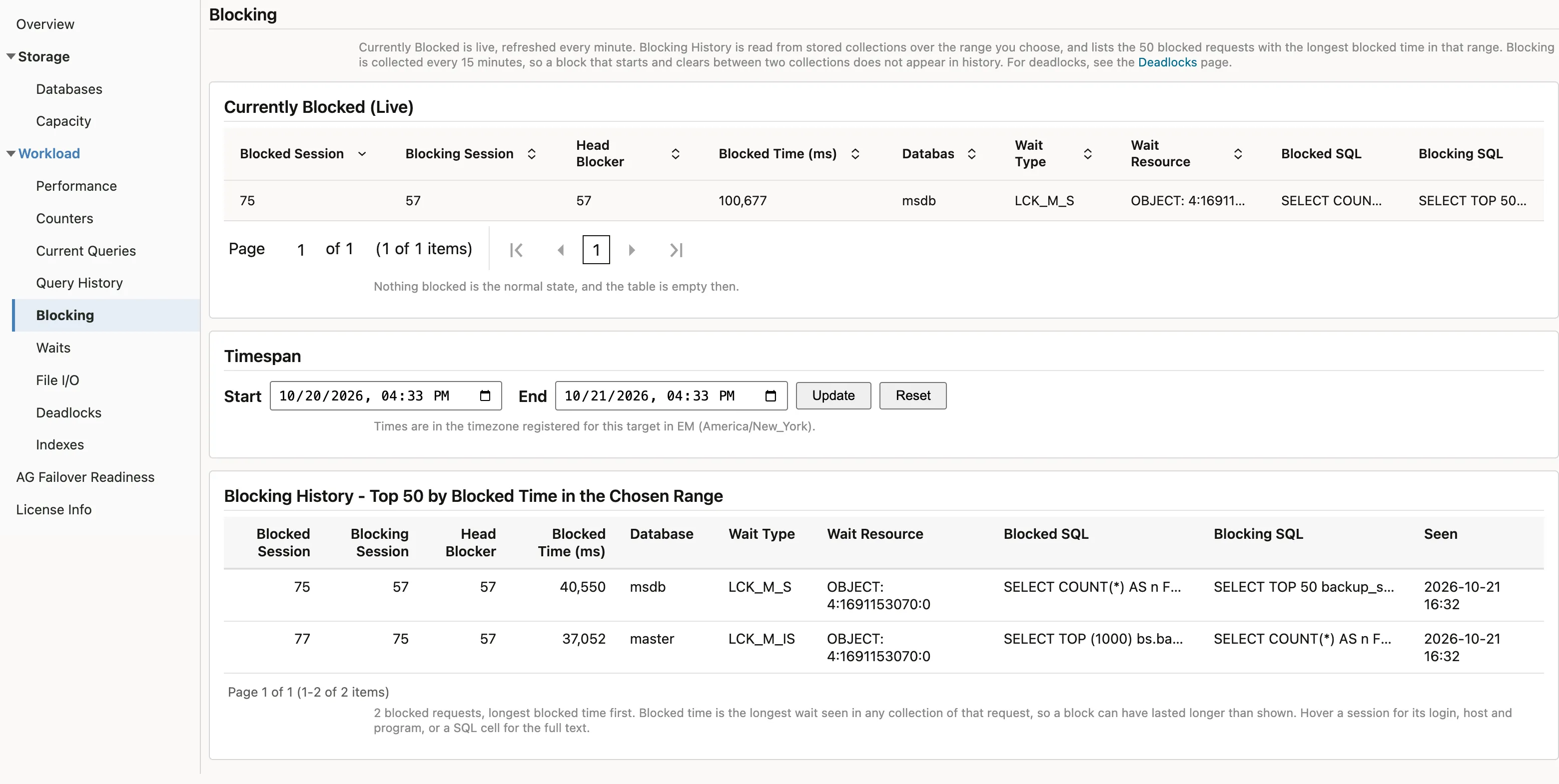Sort live table by Blocking Session
The width and height of the screenshot is (1559, 784).
pyautogui.click(x=531, y=154)
